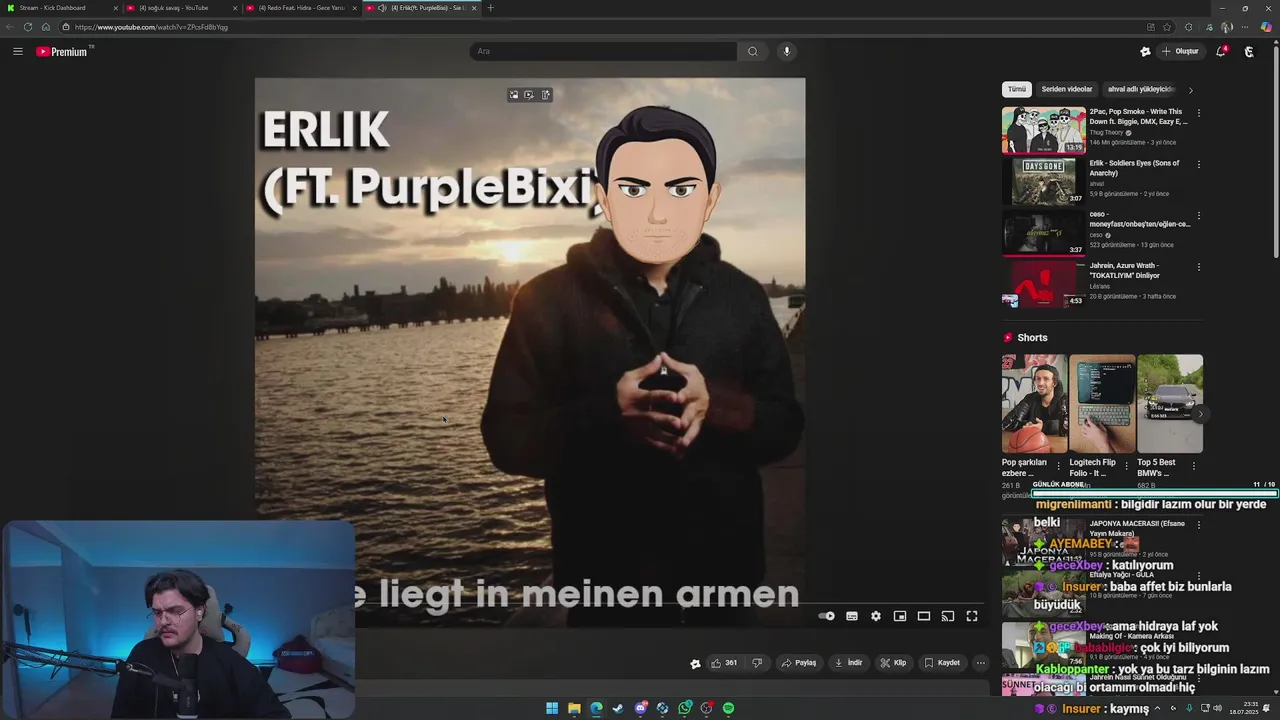Viewport: 1280px width, 720px height.
Task: Click star-shaped icon beside Oluştur
Action: pos(1145,51)
